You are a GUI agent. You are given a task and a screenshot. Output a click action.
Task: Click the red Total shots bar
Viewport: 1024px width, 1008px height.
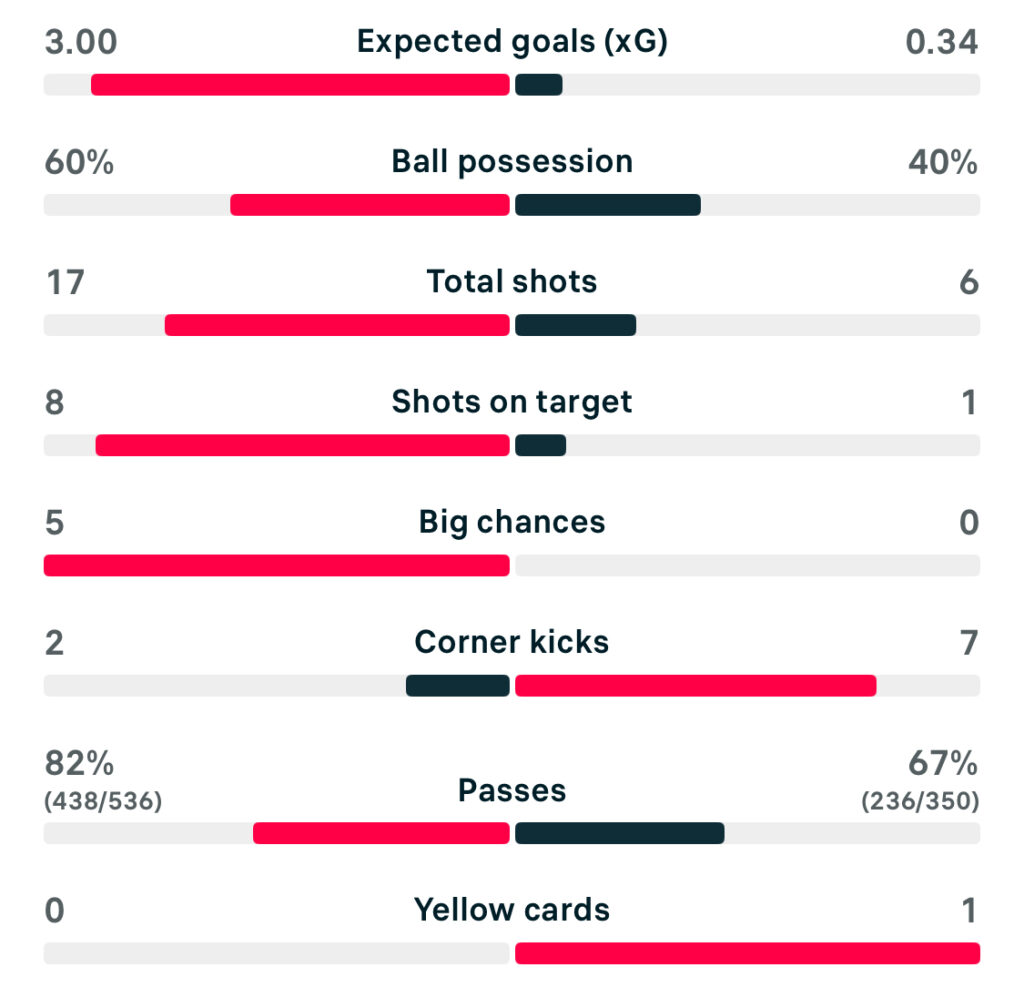click(x=337, y=325)
